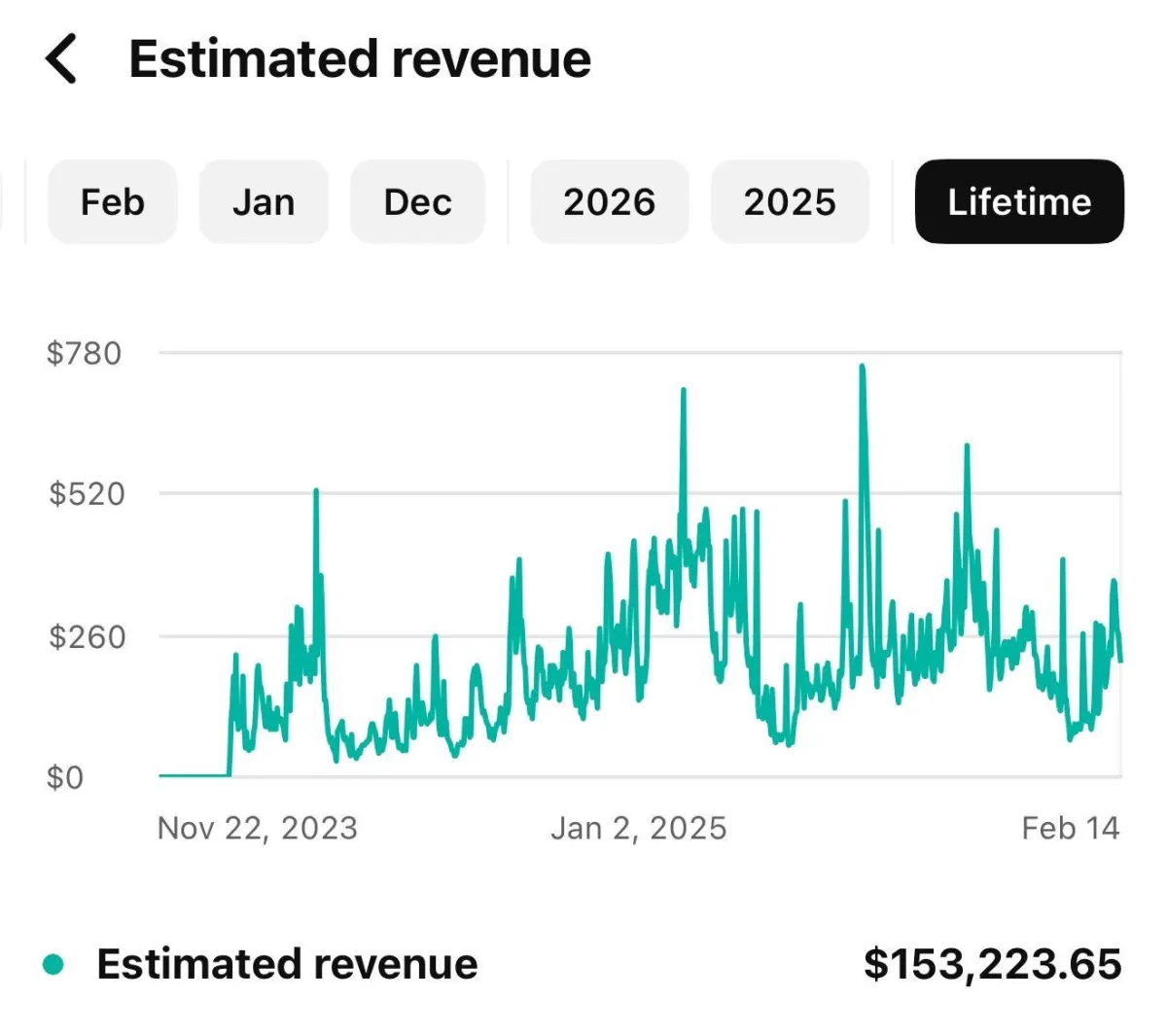Click the $0 y-axis label
Screen dimensions: 1167x1036
pos(65,777)
